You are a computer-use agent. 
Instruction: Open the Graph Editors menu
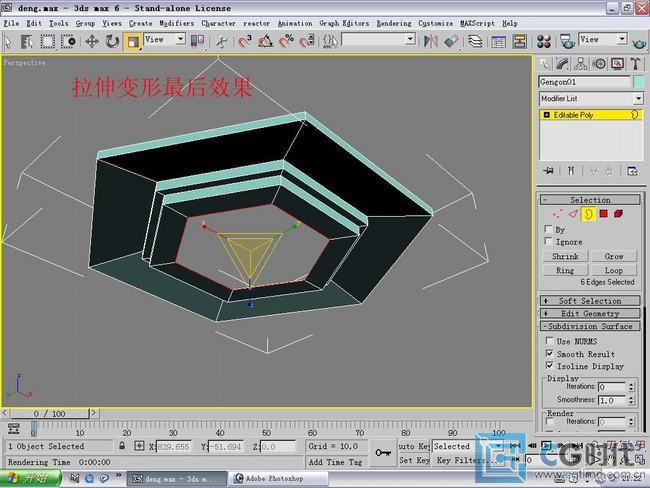click(344, 23)
